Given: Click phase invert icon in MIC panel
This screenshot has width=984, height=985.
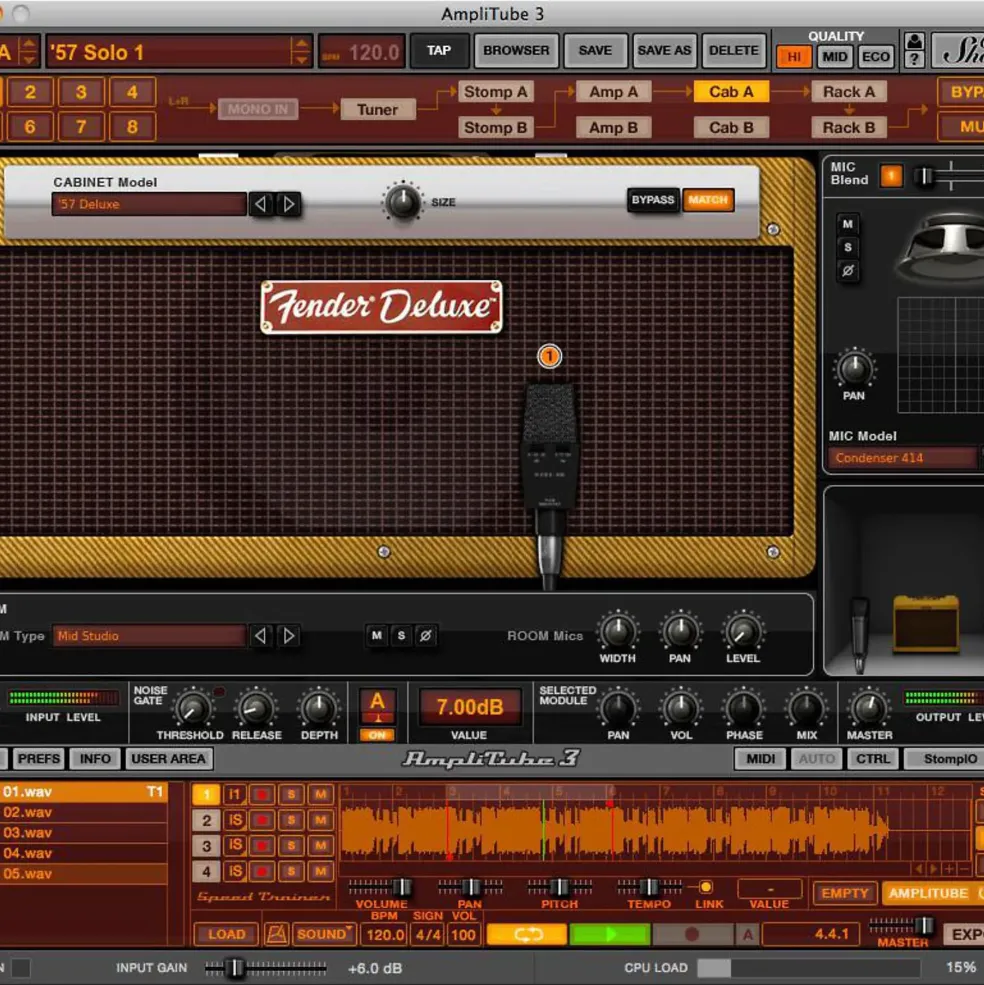Looking at the screenshot, I should tap(848, 271).
